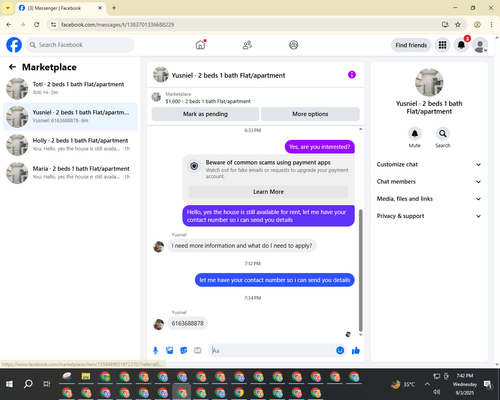Image resolution: width=500 pixels, height=400 pixels.
Task: Open a new browser tab
Action: 114,8
